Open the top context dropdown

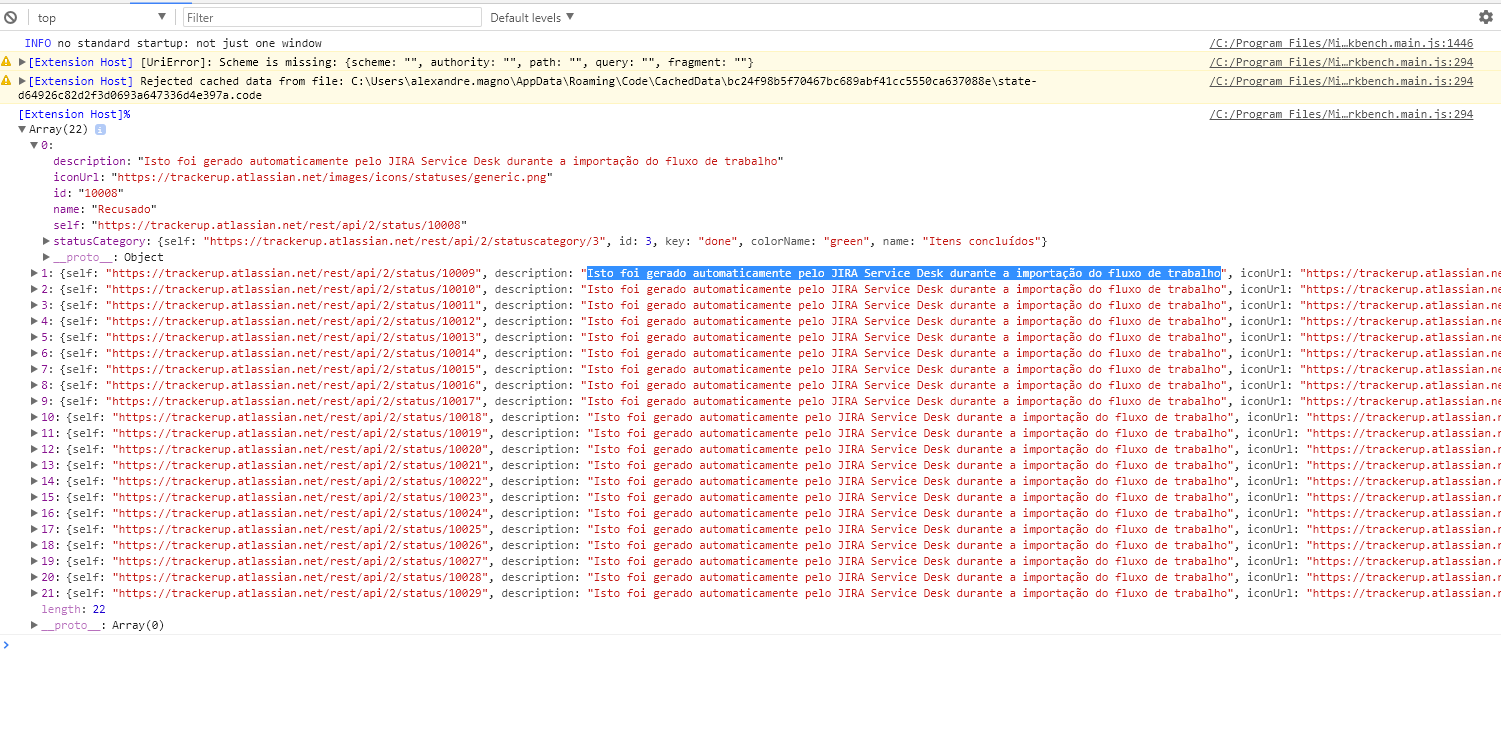point(100,17)
